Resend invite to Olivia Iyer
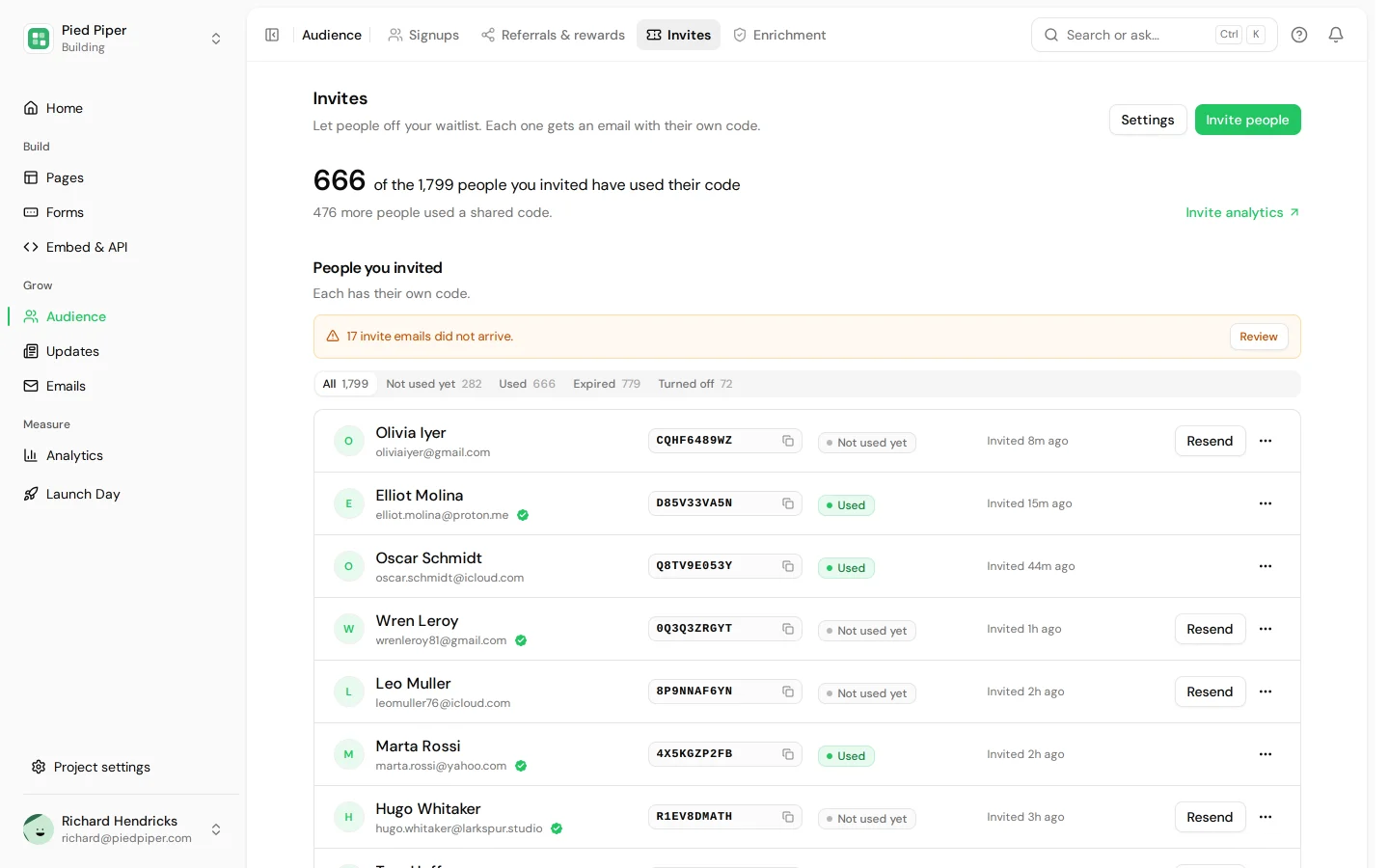1389x868 pixels. 1210,441
